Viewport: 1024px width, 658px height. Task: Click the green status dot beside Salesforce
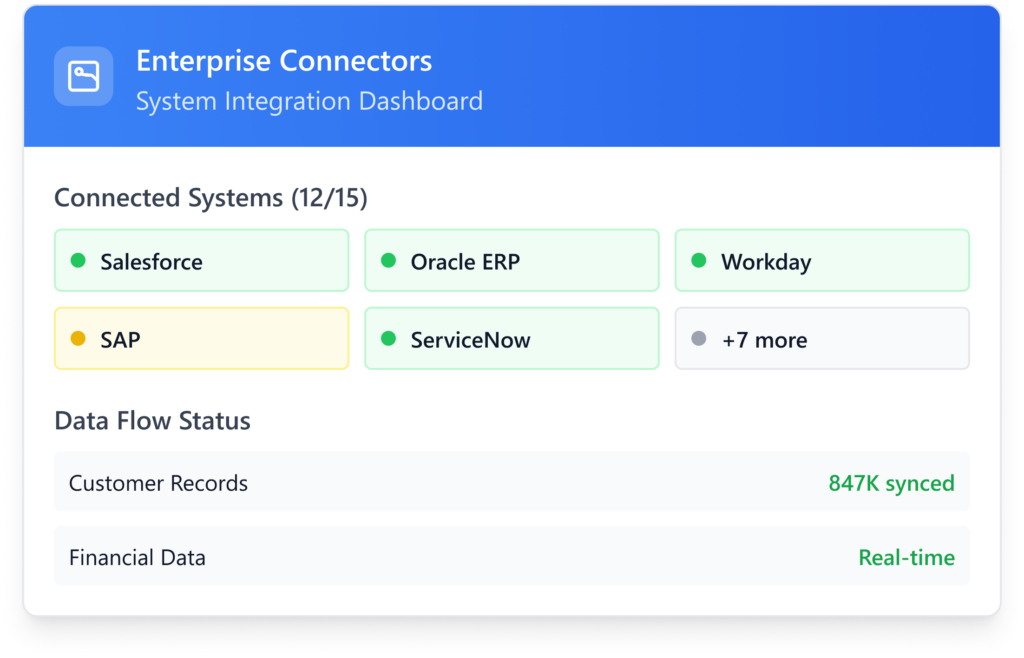(x=78, y=260)
